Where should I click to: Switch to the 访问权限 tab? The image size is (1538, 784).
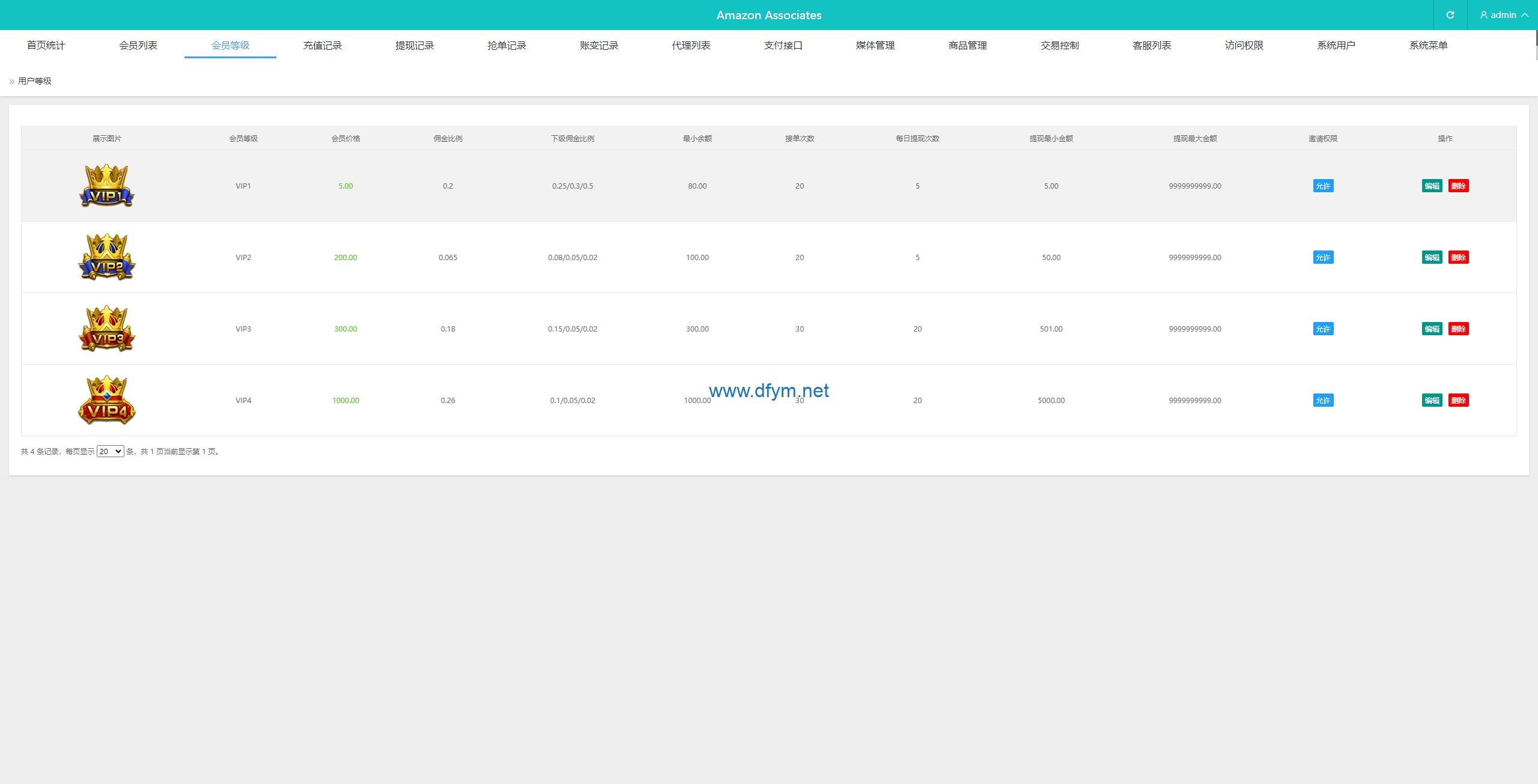pyautogui.click(x=1244, y=45)
